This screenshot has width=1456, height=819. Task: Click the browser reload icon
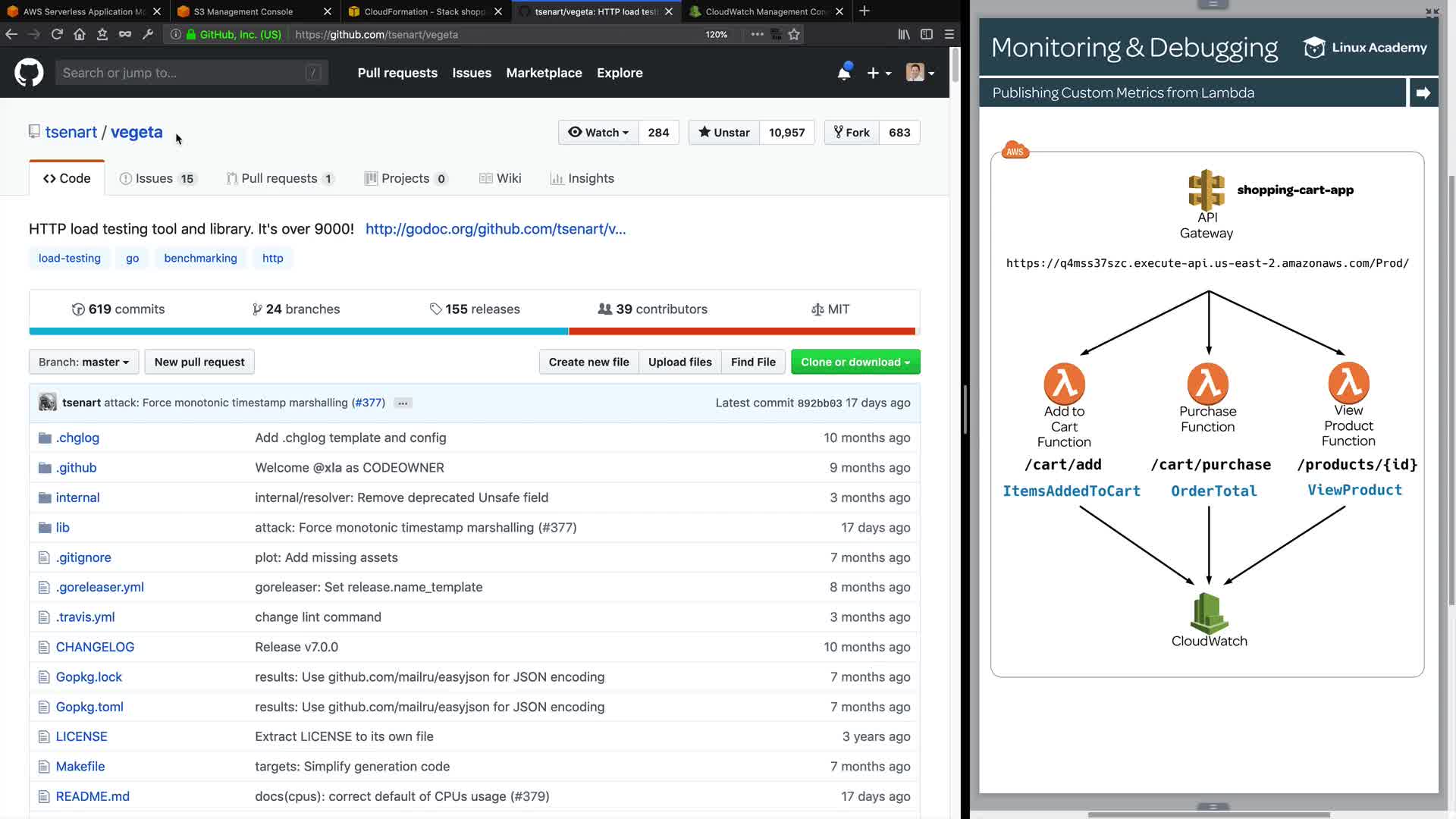coord(57,34)
